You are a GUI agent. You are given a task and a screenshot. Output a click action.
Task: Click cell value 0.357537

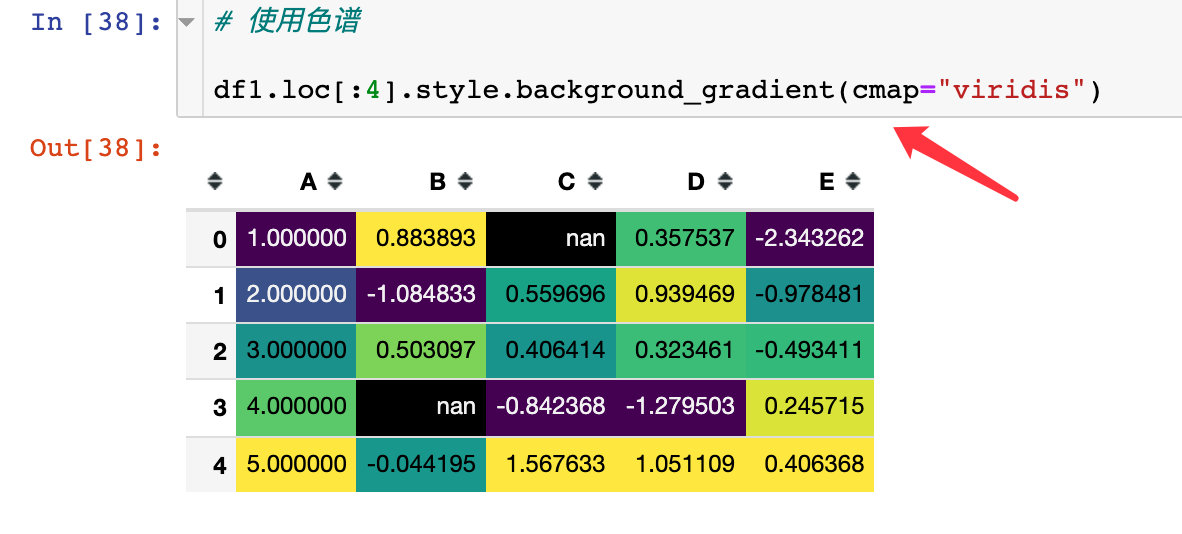click(681, 238)
